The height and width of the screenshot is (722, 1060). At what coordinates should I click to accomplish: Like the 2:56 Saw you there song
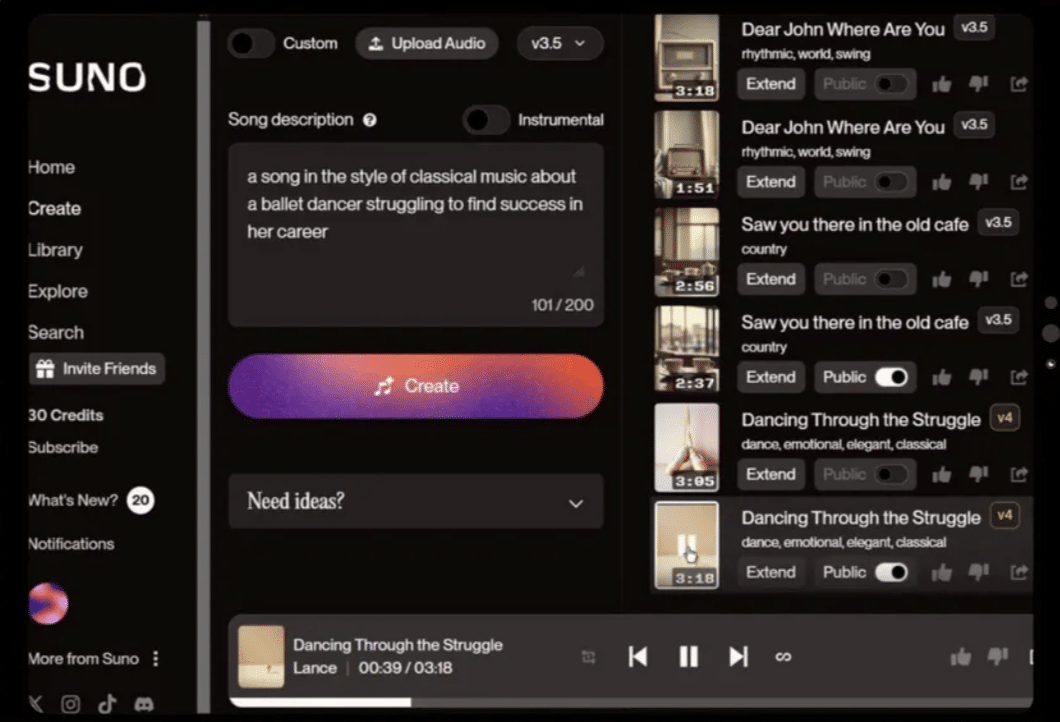coord(941,280)
